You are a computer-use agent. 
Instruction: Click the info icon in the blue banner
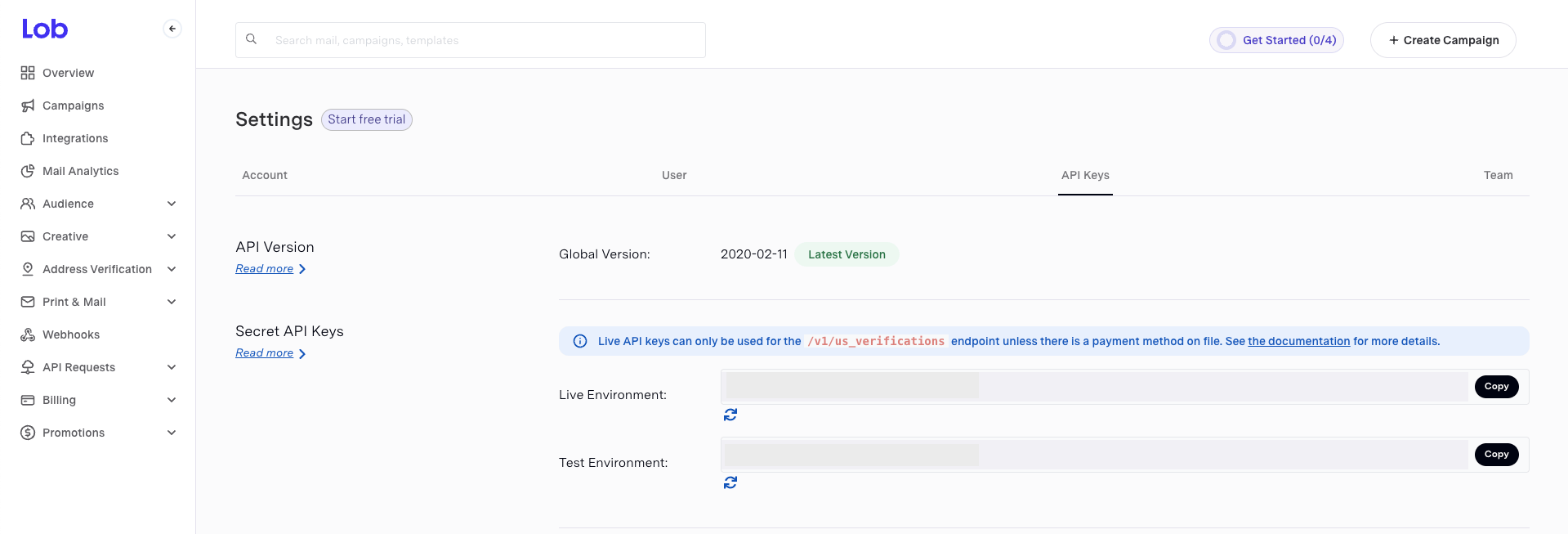pos(580,341)
